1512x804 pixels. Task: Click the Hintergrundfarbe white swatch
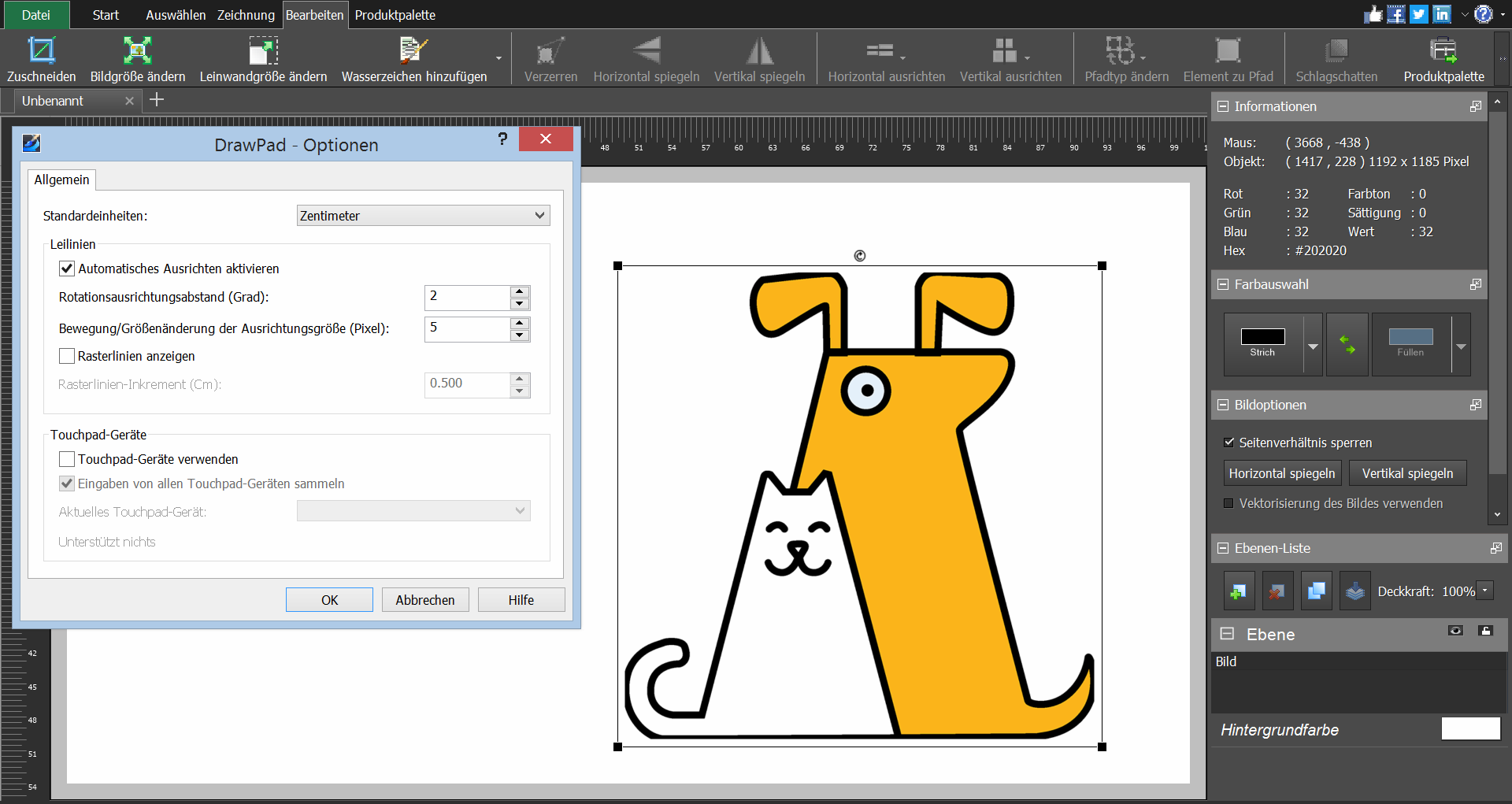pyautogui.click(x=1470, y=729)
